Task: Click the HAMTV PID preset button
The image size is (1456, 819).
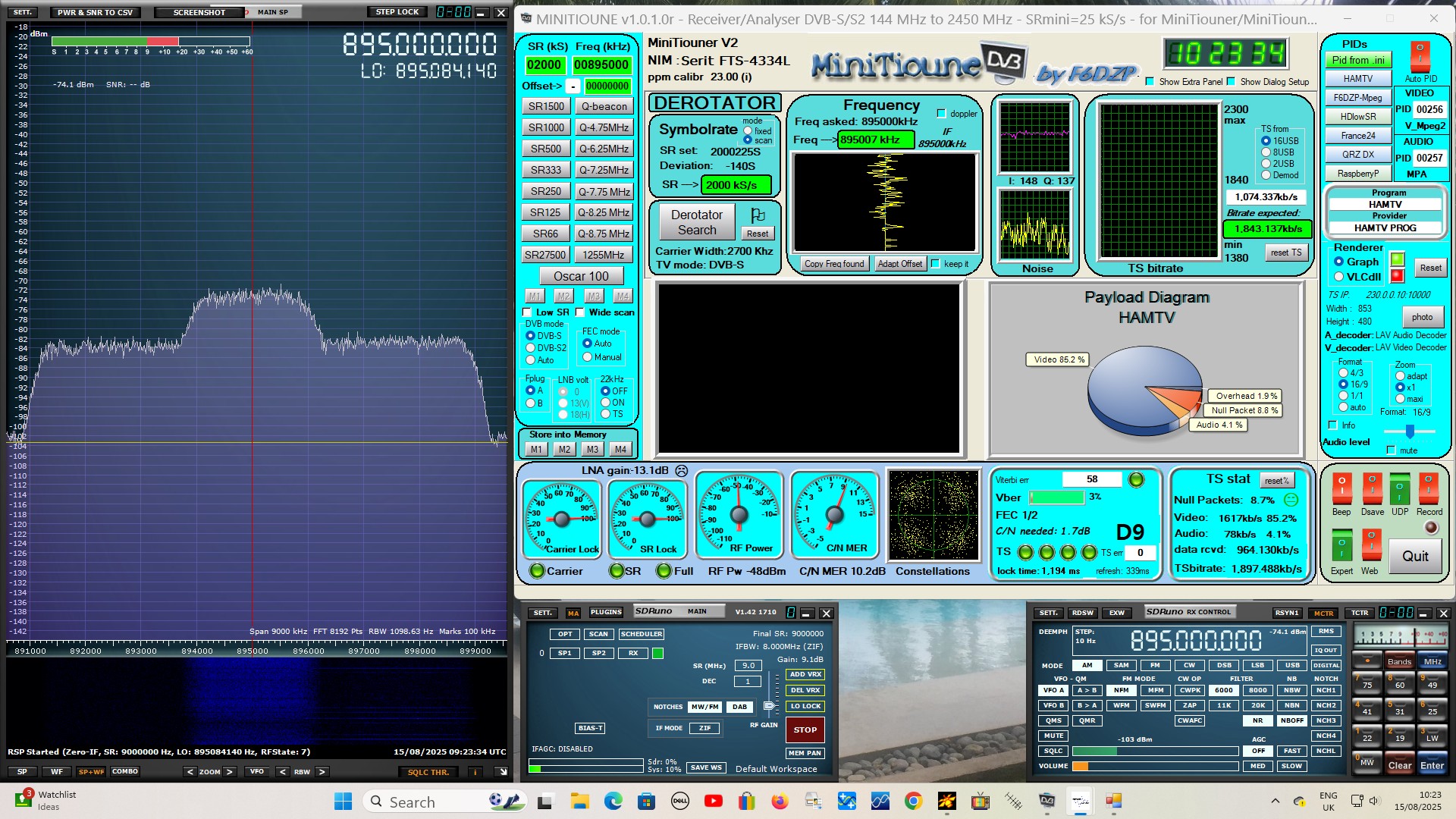Action: (1358, 79)
